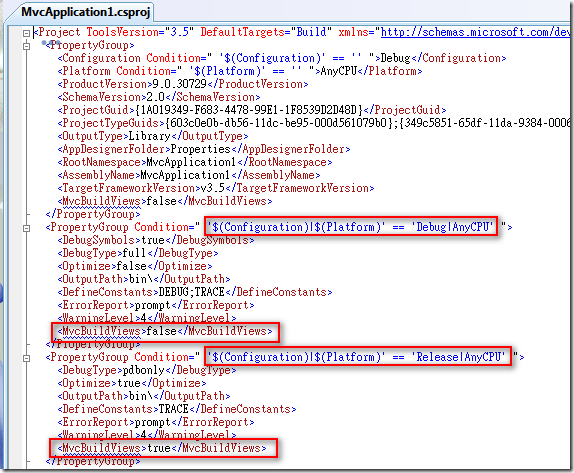
Task: Select ProductVersion 9.0.30729 line
Action: pyautogui.click(x=183, y=84)
